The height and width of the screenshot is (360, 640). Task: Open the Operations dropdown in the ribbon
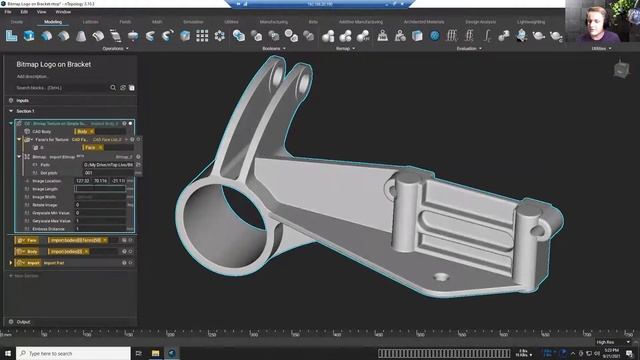pyautogui.click(x=115, y=49)
